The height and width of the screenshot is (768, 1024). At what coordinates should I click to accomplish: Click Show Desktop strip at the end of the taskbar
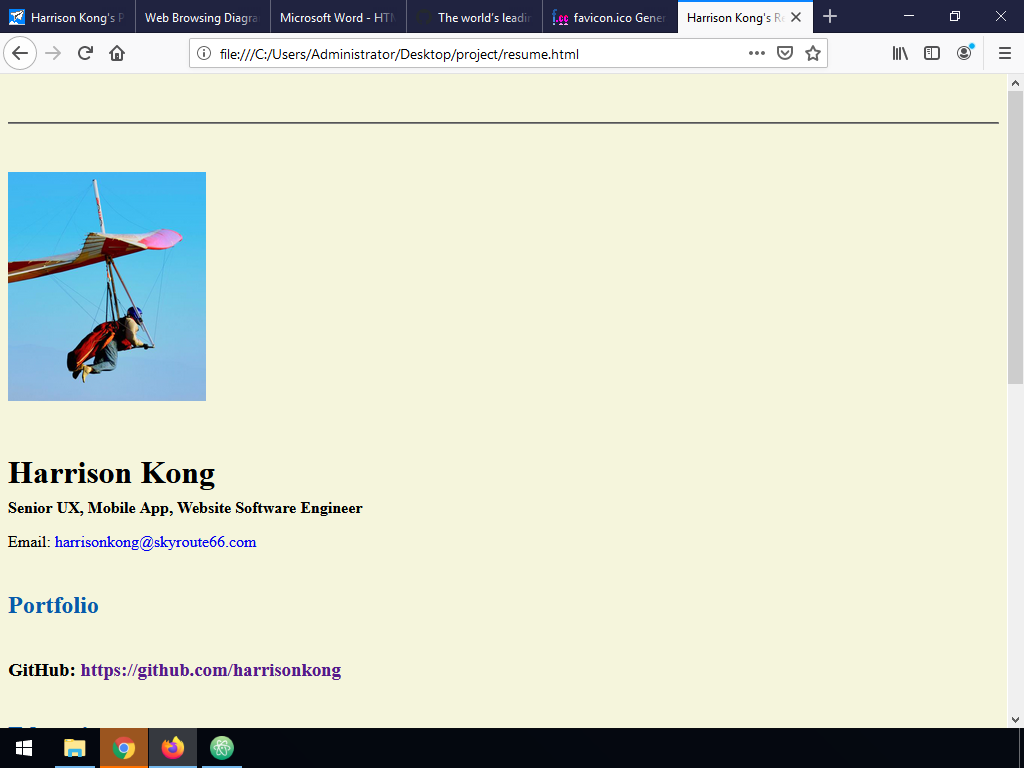1021,748
